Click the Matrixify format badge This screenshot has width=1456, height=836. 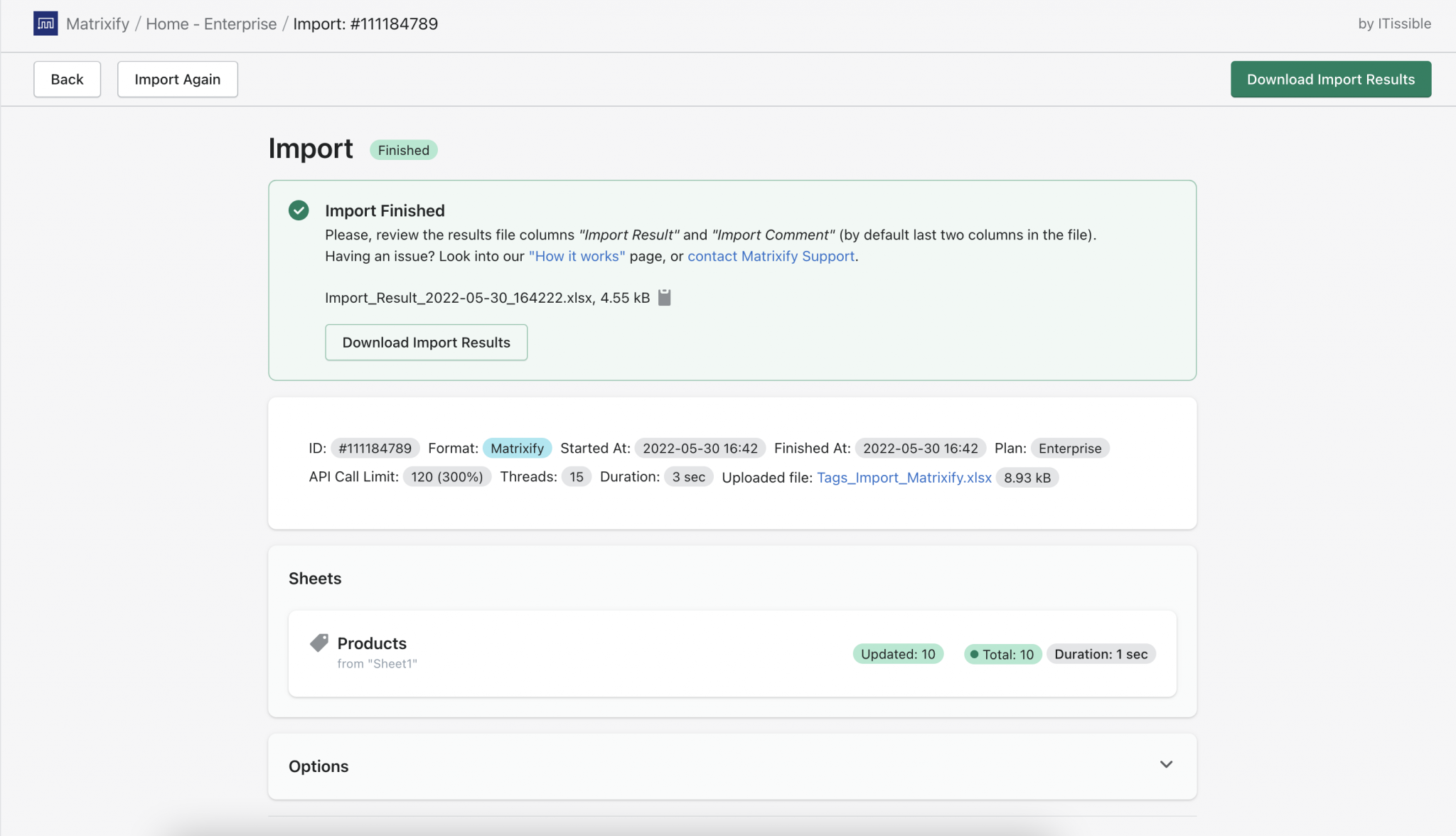[x=518, y=448]
